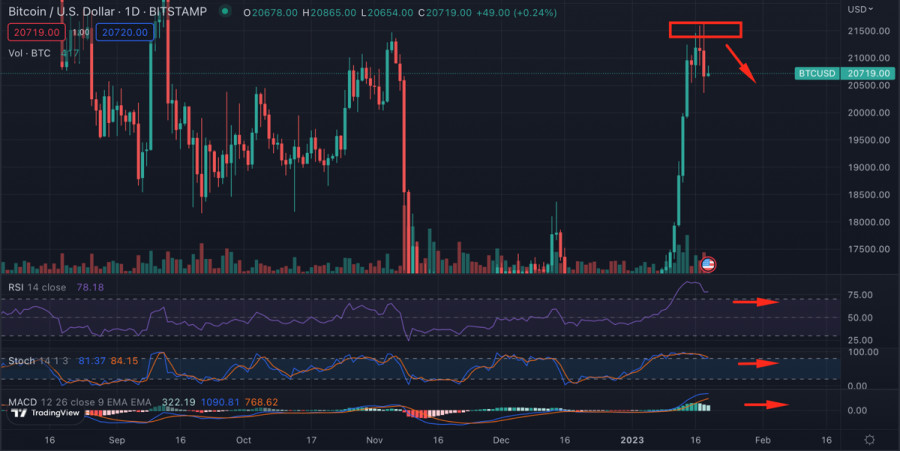Click the RSI value 78.18
The width and height of the screenshot is (900, 451).
[90, 287]
